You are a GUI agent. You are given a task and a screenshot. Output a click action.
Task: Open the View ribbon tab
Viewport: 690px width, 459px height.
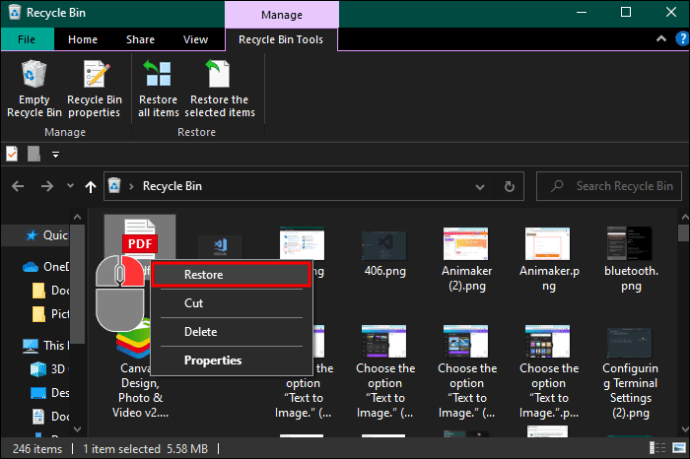195,40
